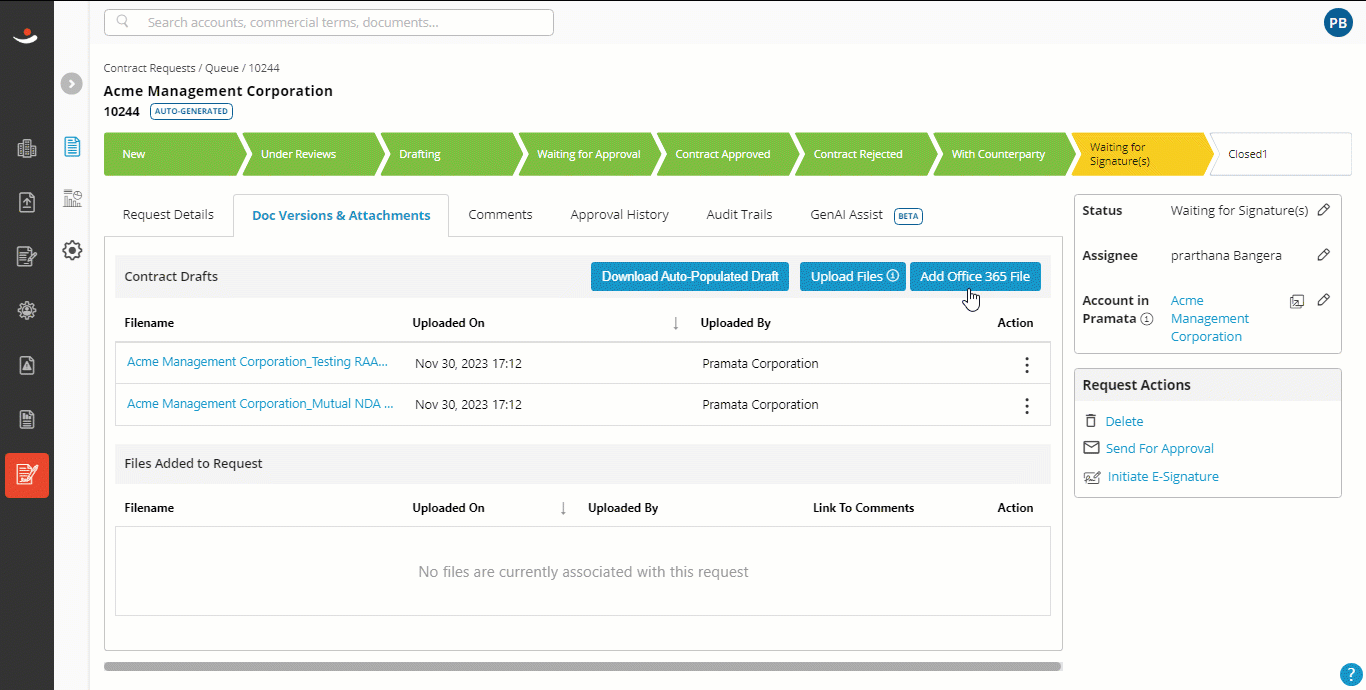Screen dimensions: 1366x690
Task: Click the Upload Files button
Action: (853, 277)
